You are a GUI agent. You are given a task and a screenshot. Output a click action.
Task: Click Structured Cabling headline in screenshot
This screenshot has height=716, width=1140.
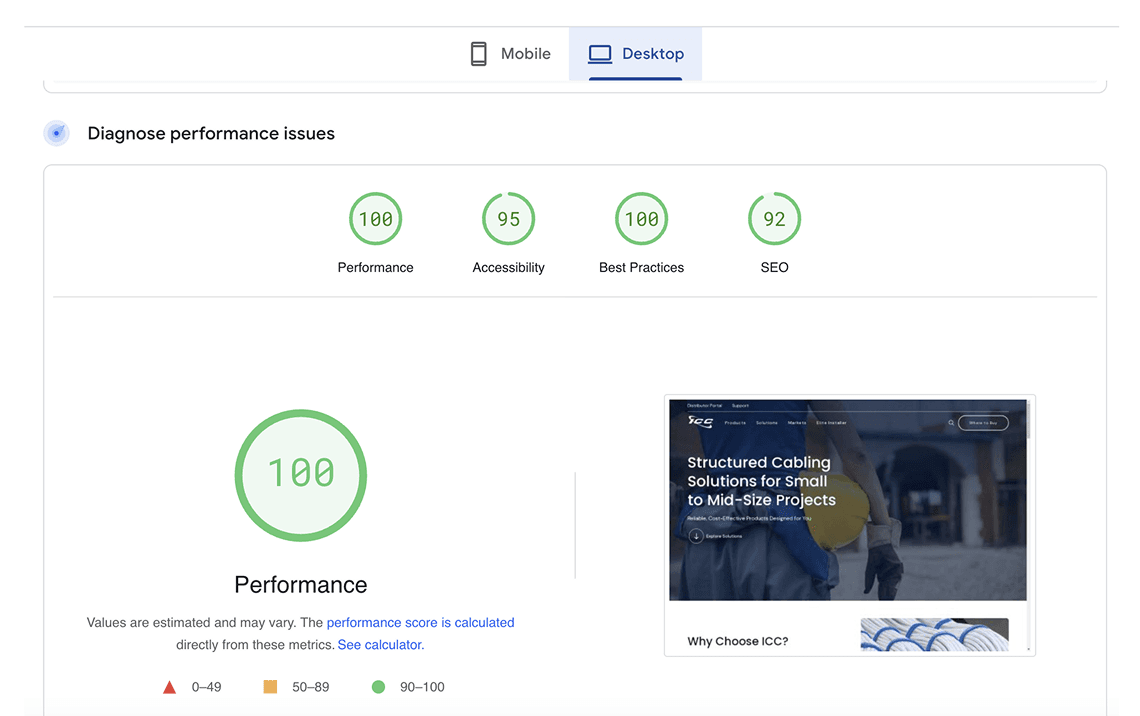pyautogui.click(x=761, y=481)
